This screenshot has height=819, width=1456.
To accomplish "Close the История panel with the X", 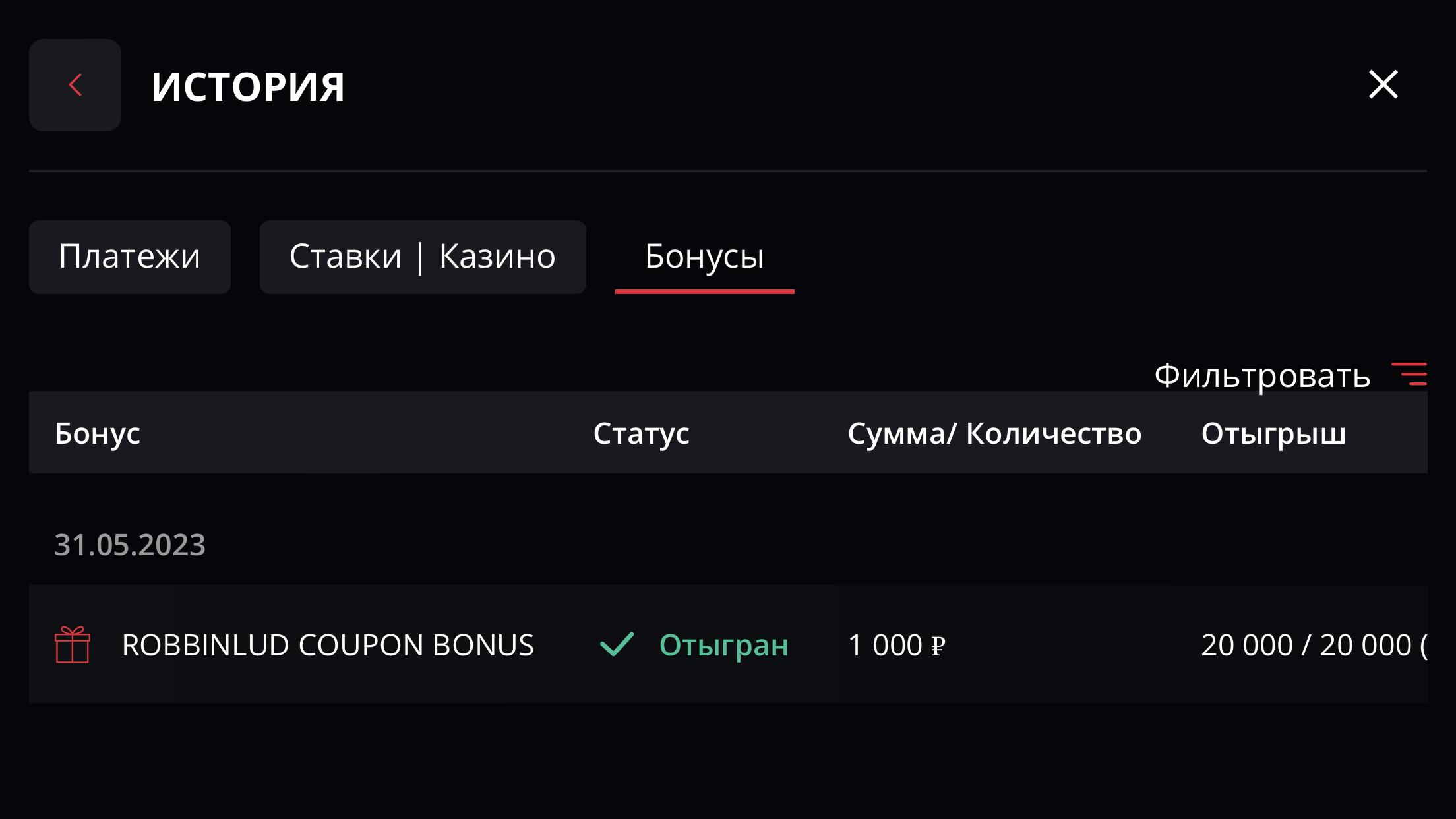I will pos(1383,84).
